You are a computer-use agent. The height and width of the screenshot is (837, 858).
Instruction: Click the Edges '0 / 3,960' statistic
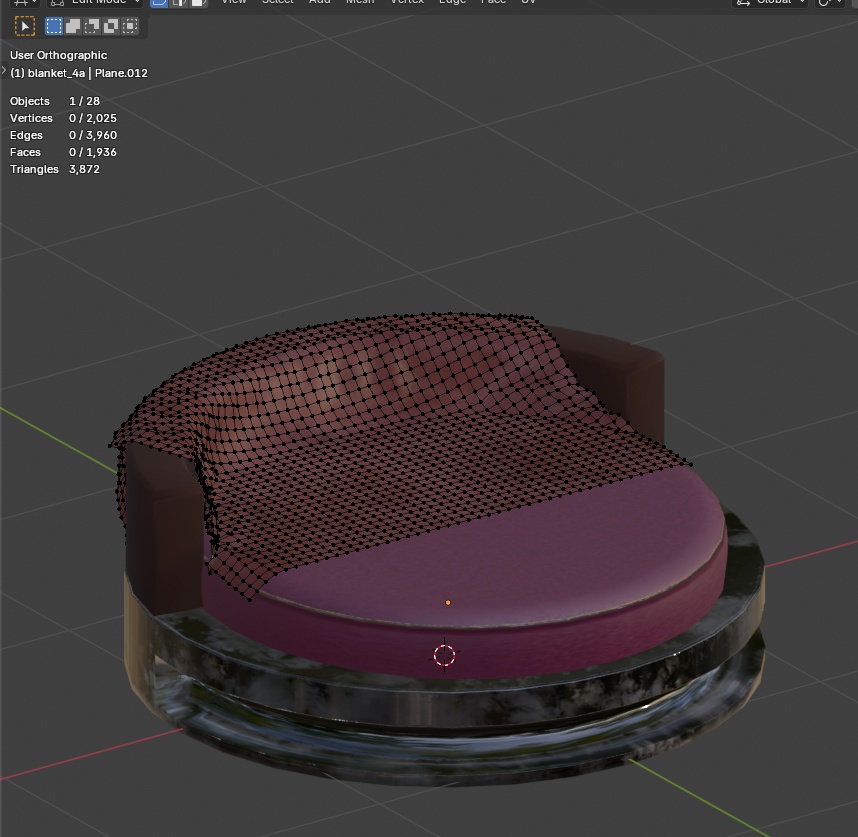click(92, 135)
